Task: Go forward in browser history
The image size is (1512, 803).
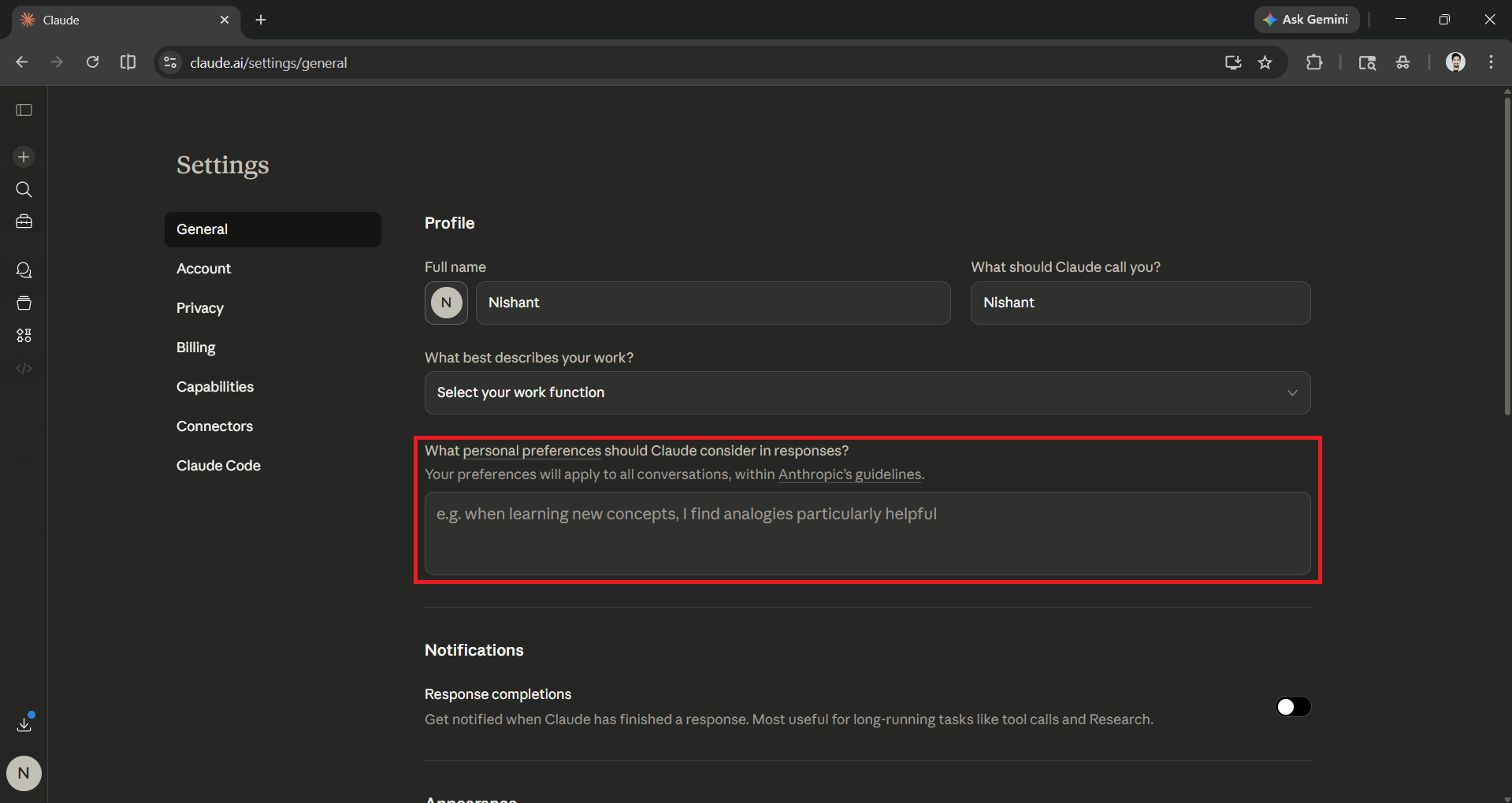Action: pyautogui.click(x=57, y=62)
